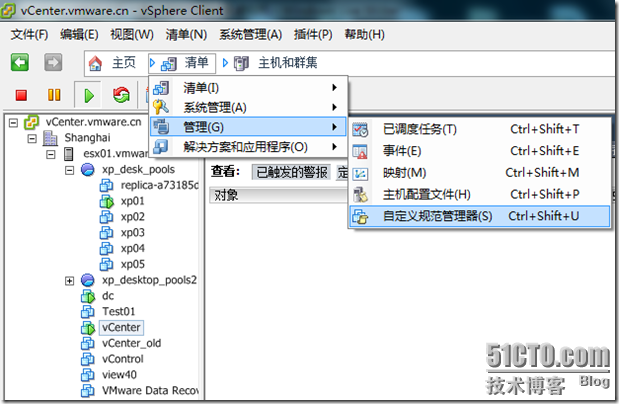Click the scheduled tasks calendar icon
Image resolution: width=619 pixels, height=404 pixels.
pyautogui.click(x=360, y=130)
